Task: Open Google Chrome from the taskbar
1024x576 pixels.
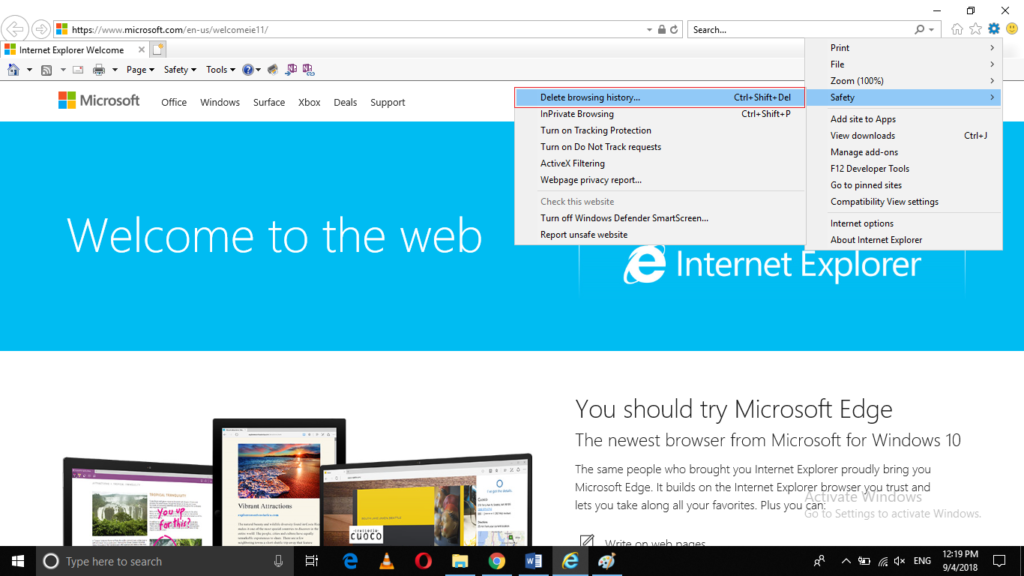Action: tap(496, 561)
